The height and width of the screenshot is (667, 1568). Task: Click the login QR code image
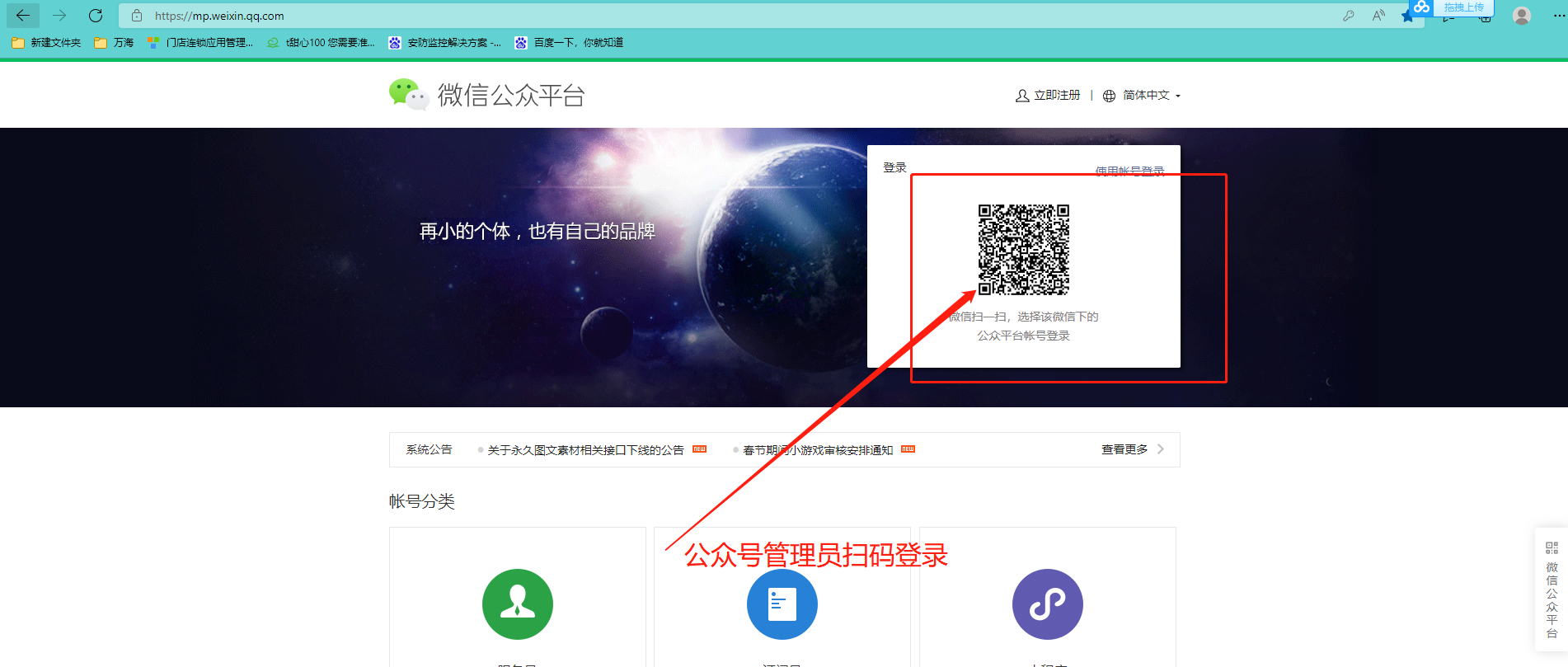tap(1024, 250)
